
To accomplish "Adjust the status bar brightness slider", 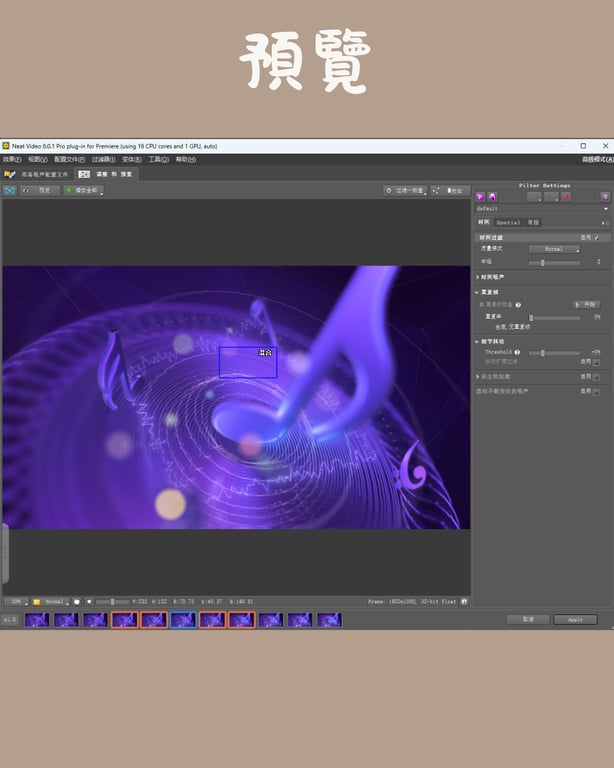I will pos(113,602).
